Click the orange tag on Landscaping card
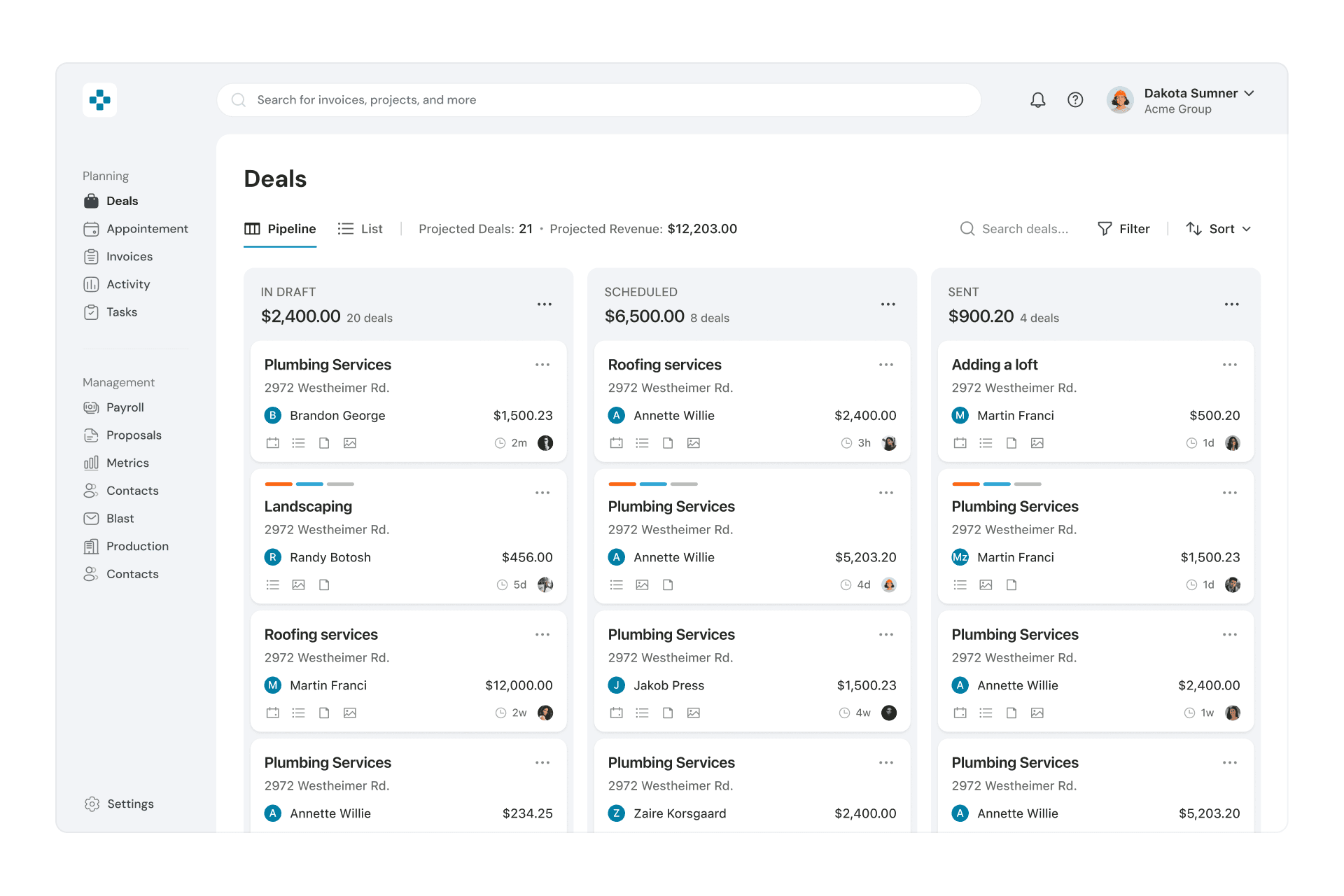1344x896 pixels. click(x=279, y=484)
